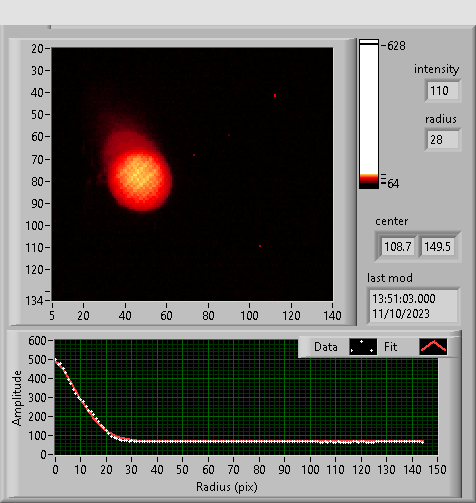Click the Amplitude axis label
476x503 pixels.
pyautogui.click(x=17, y=398)
